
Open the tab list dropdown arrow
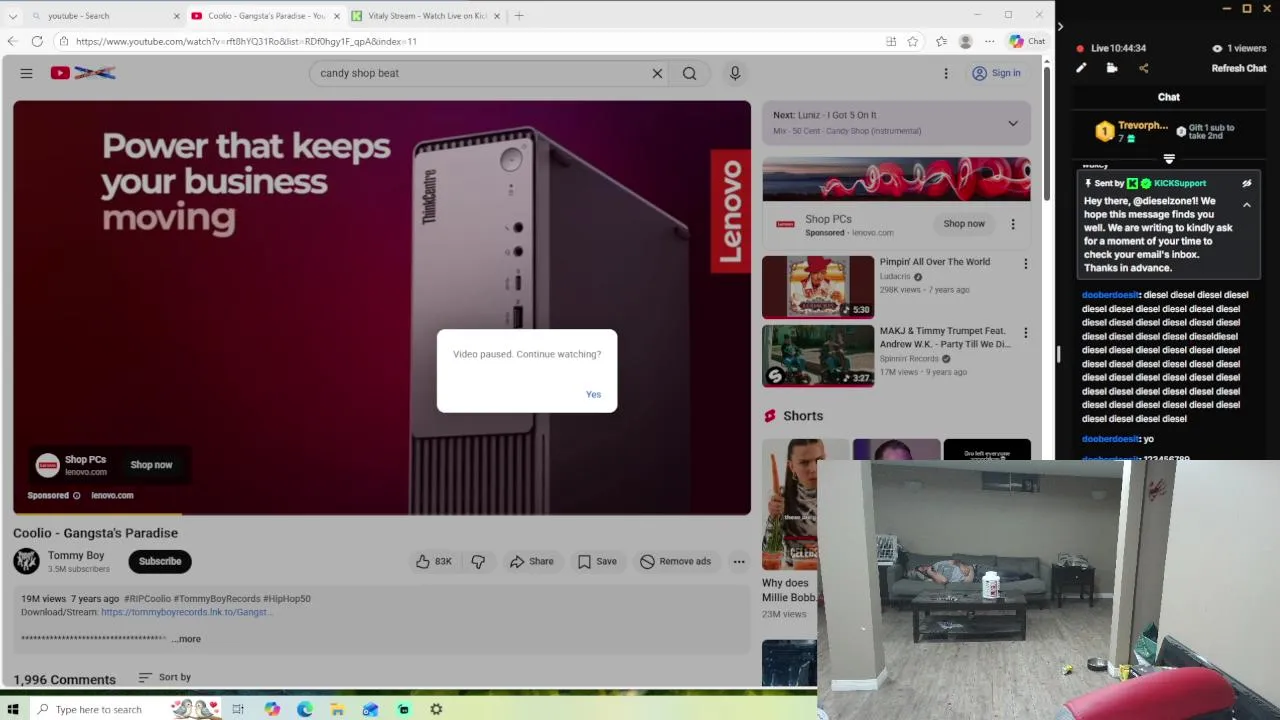coord(12,16)
